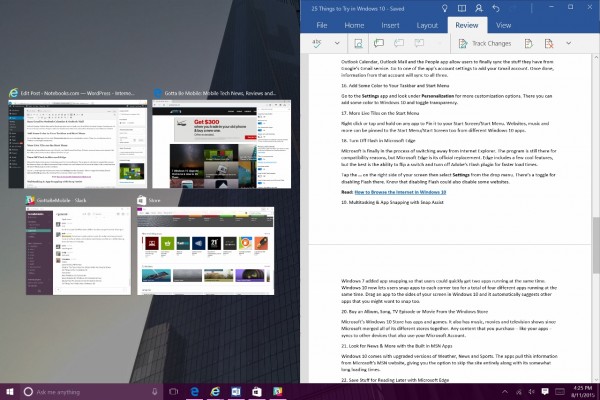Show hidden system tray icons with the chevron
Viewport: 600px width, 400px height.
(x=505, y=392)
